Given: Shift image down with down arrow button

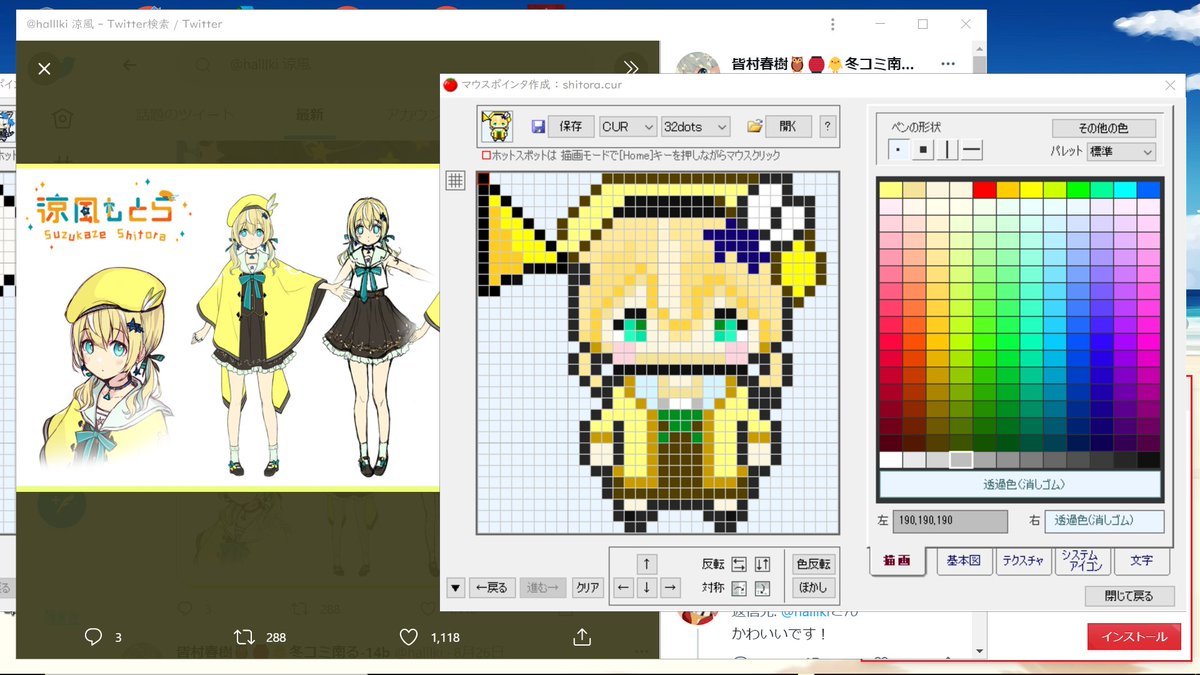Looking at the screenshot, I should pyautogui.click(x=647, y=588).
